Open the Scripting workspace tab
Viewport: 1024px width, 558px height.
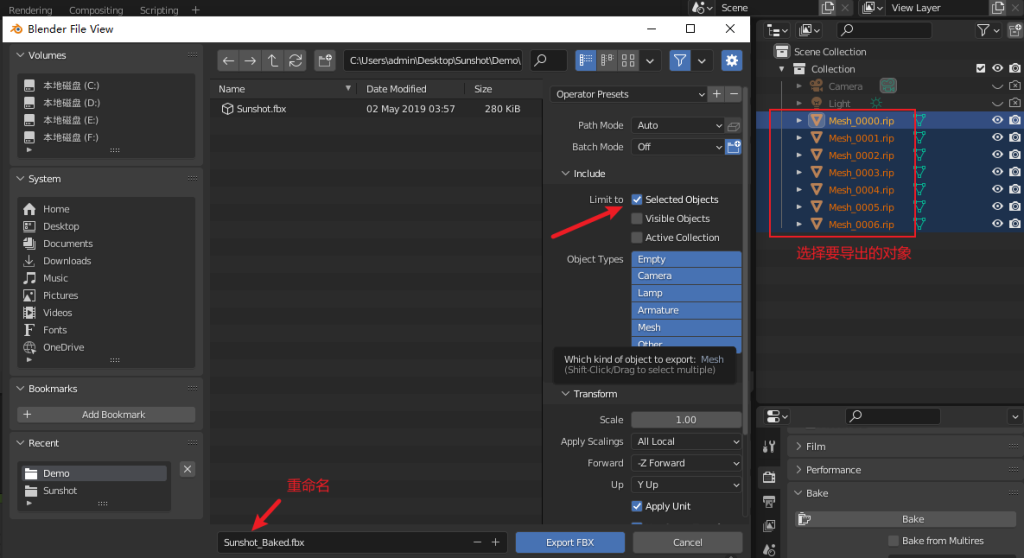(161, 10)
